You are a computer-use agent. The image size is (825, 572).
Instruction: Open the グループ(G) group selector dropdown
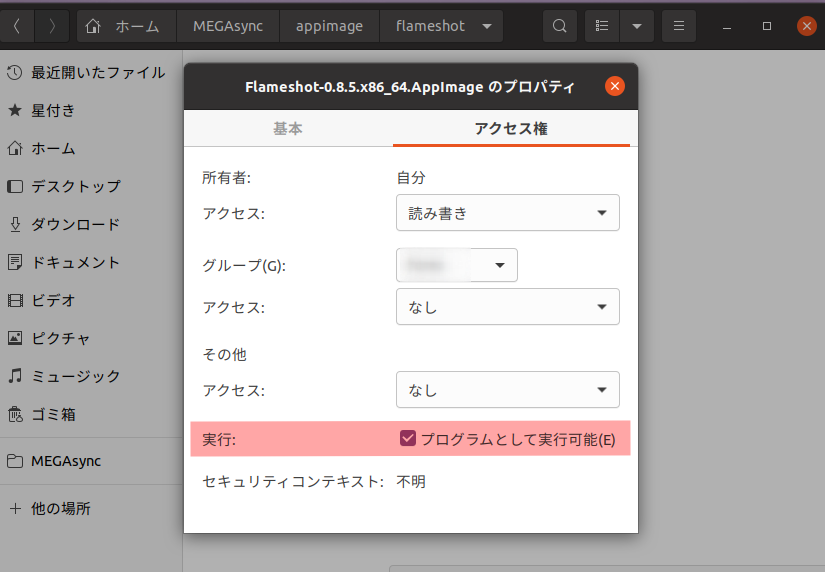(457, 265)
